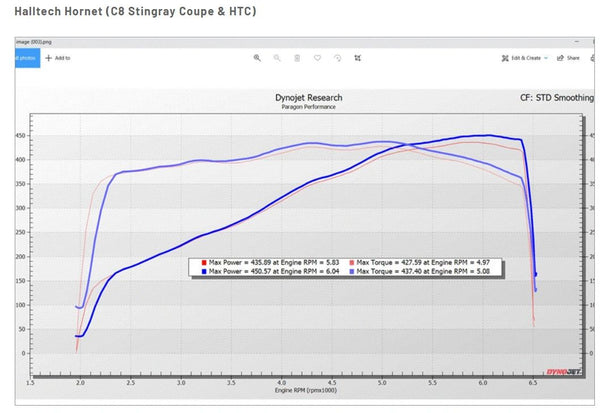Click the Share icon in toolbar
The width and height of the screenshot is (600, 413).
pyautogui.click(x=568, y=58)
